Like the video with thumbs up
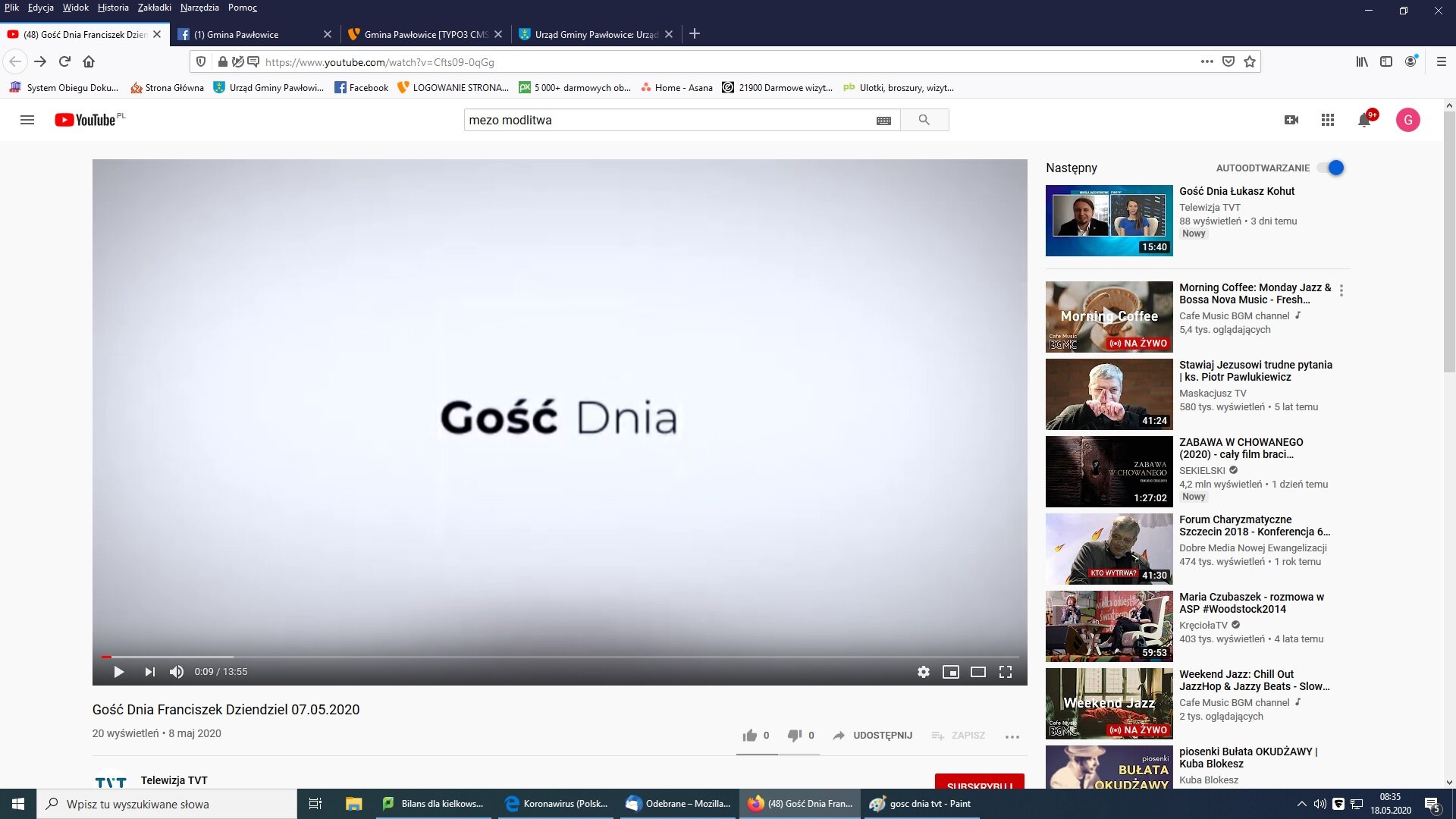The width and height of the screenshot is (1456, 819). [750, 736]
